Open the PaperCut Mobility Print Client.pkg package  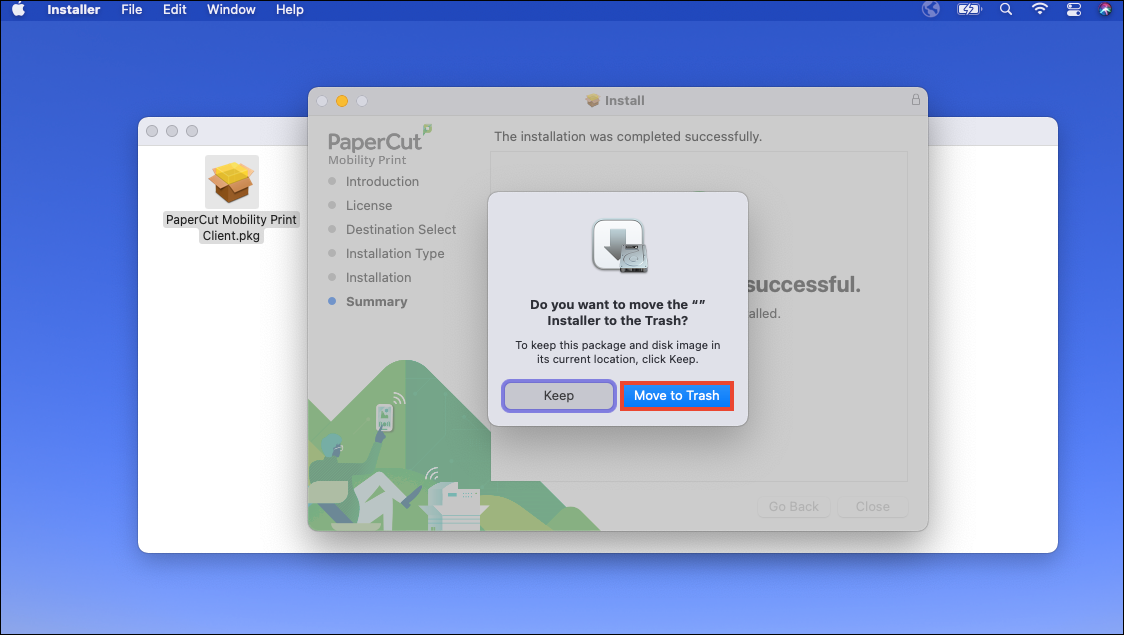pos(231,182)
